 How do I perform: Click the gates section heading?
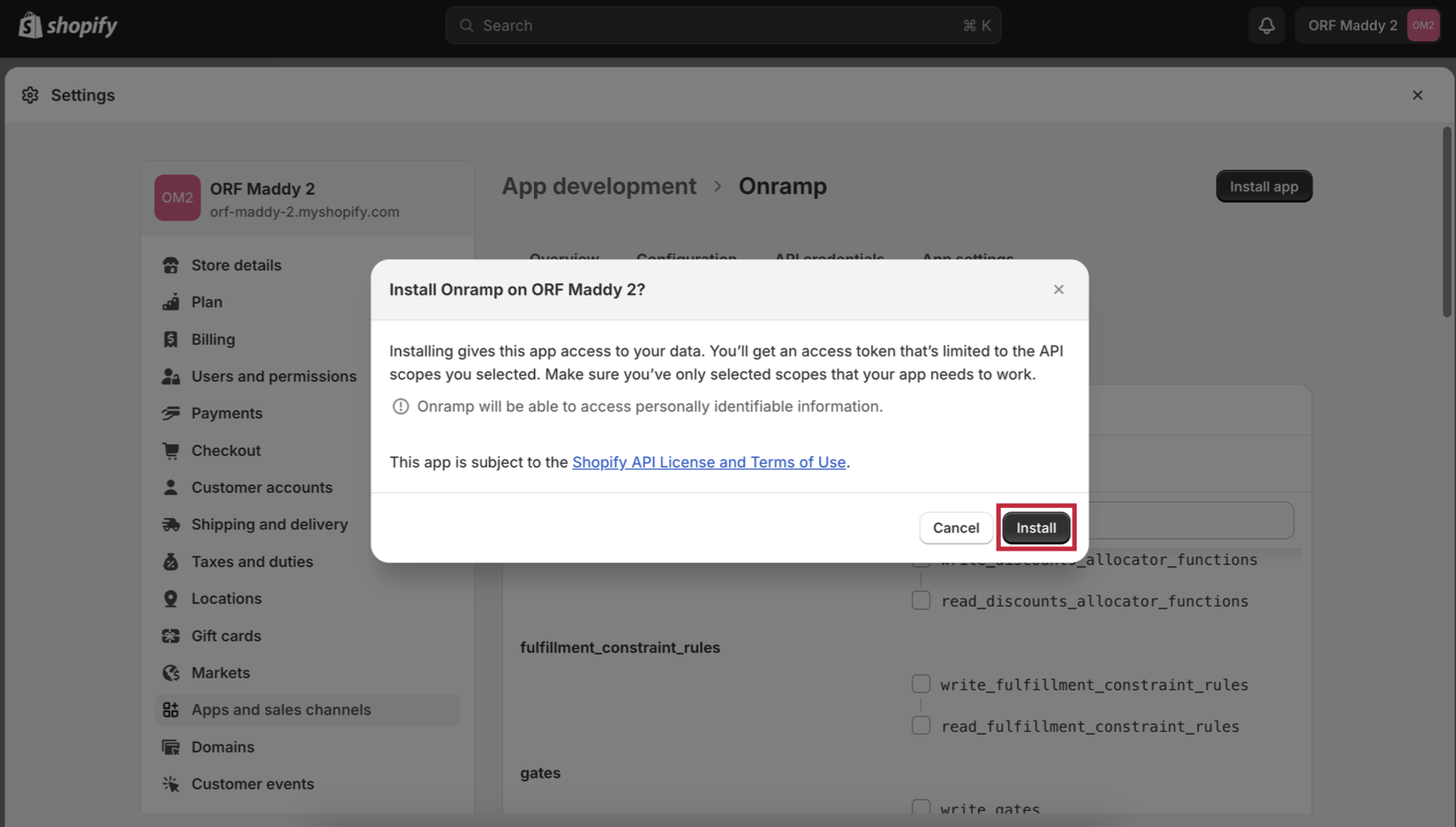pos(540,773)
